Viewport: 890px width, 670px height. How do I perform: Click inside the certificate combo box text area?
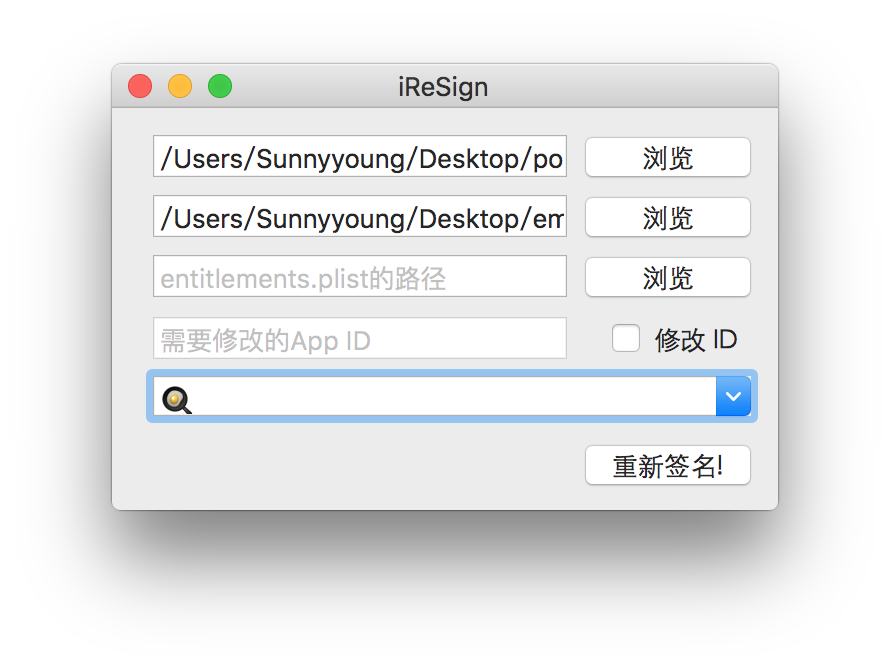[450, 397]
